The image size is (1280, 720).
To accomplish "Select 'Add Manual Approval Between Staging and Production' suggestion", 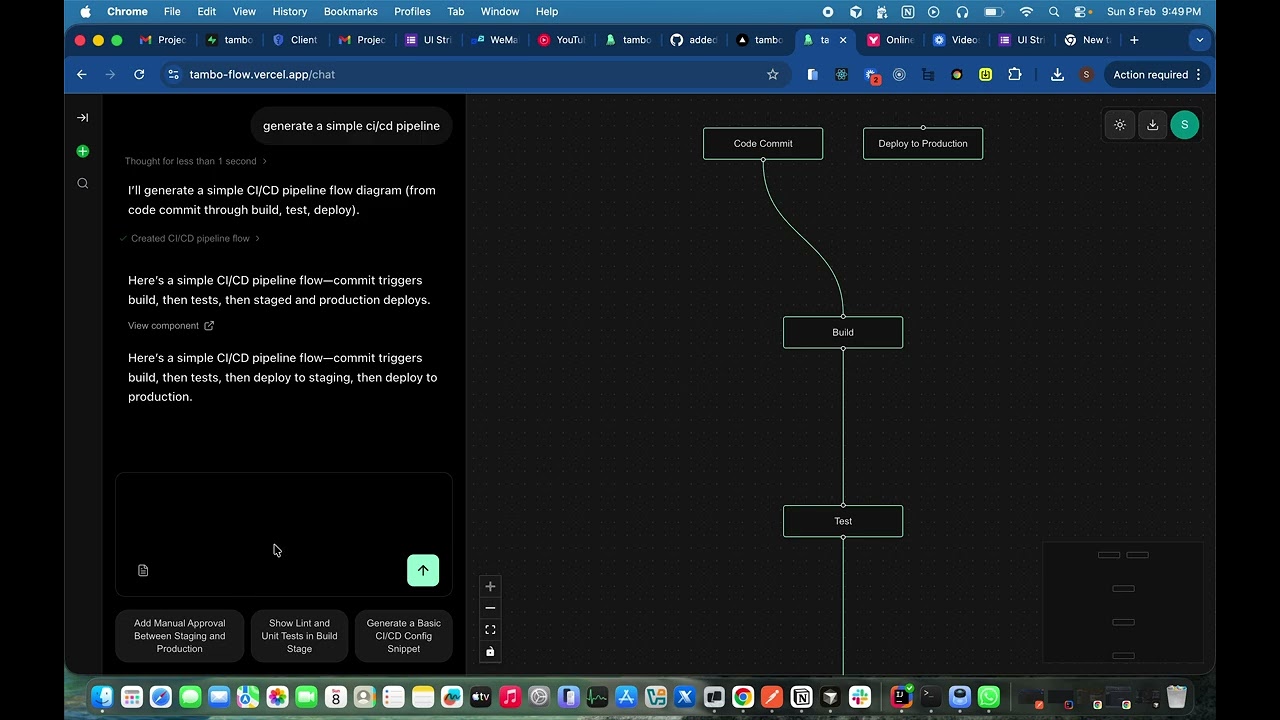I will [x=180, y=636].
